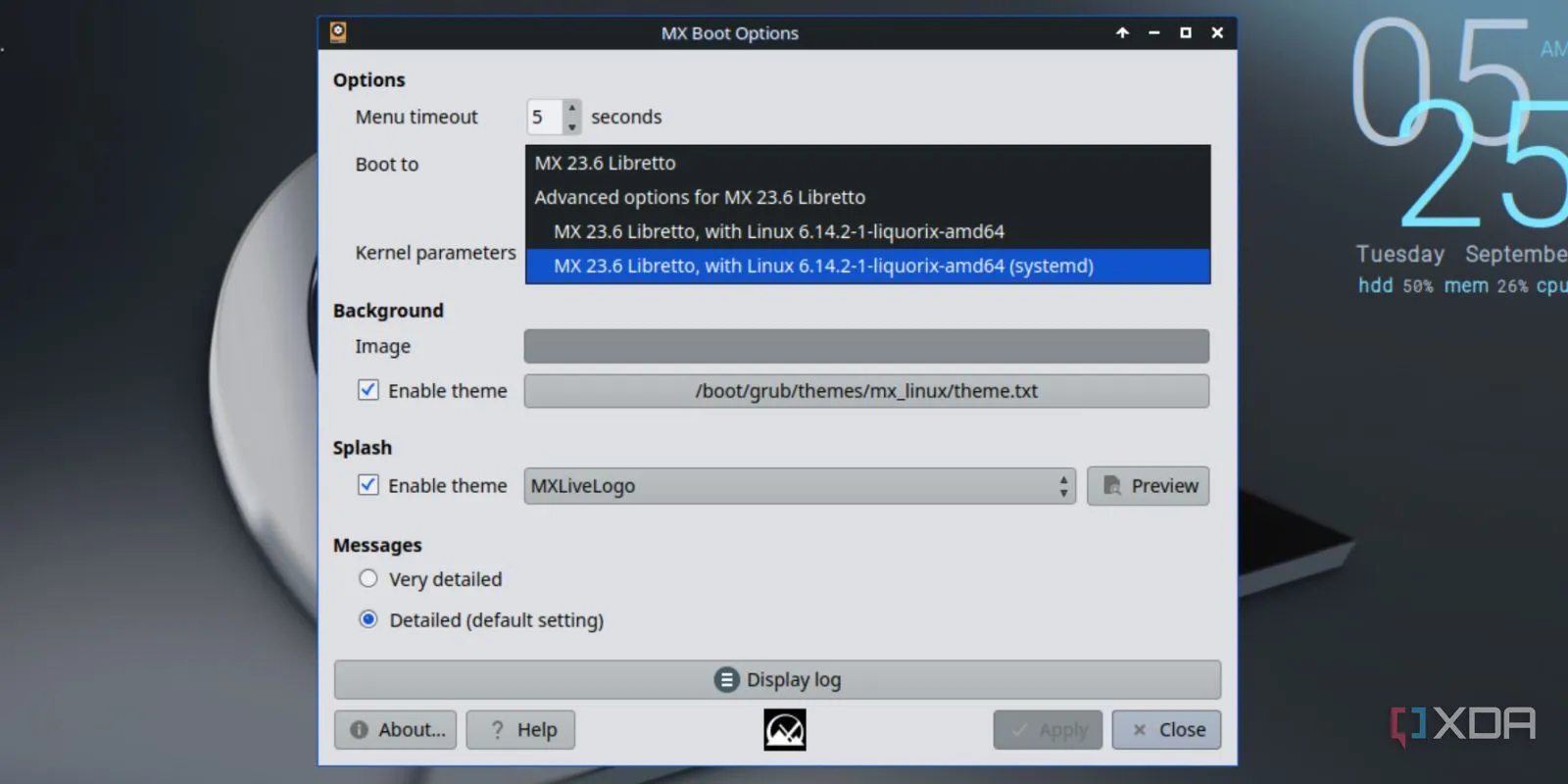Viewport: 1568px width, 784px height.
Task: Uncheck the Splash Enable theme checkbox
Action: point(368,485)
